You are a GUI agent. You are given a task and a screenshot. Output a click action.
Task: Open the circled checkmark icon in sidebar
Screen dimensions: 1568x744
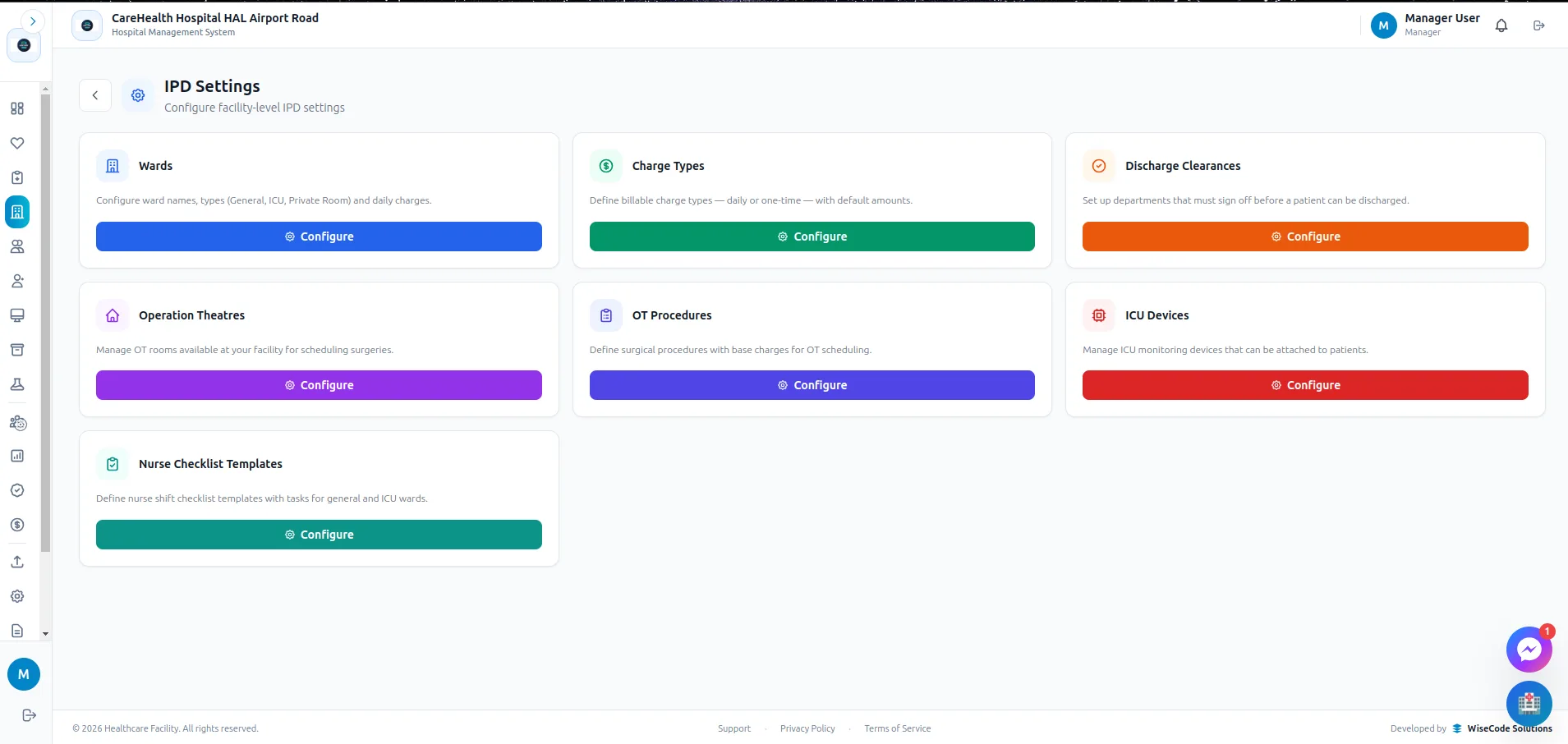point(17,490)
